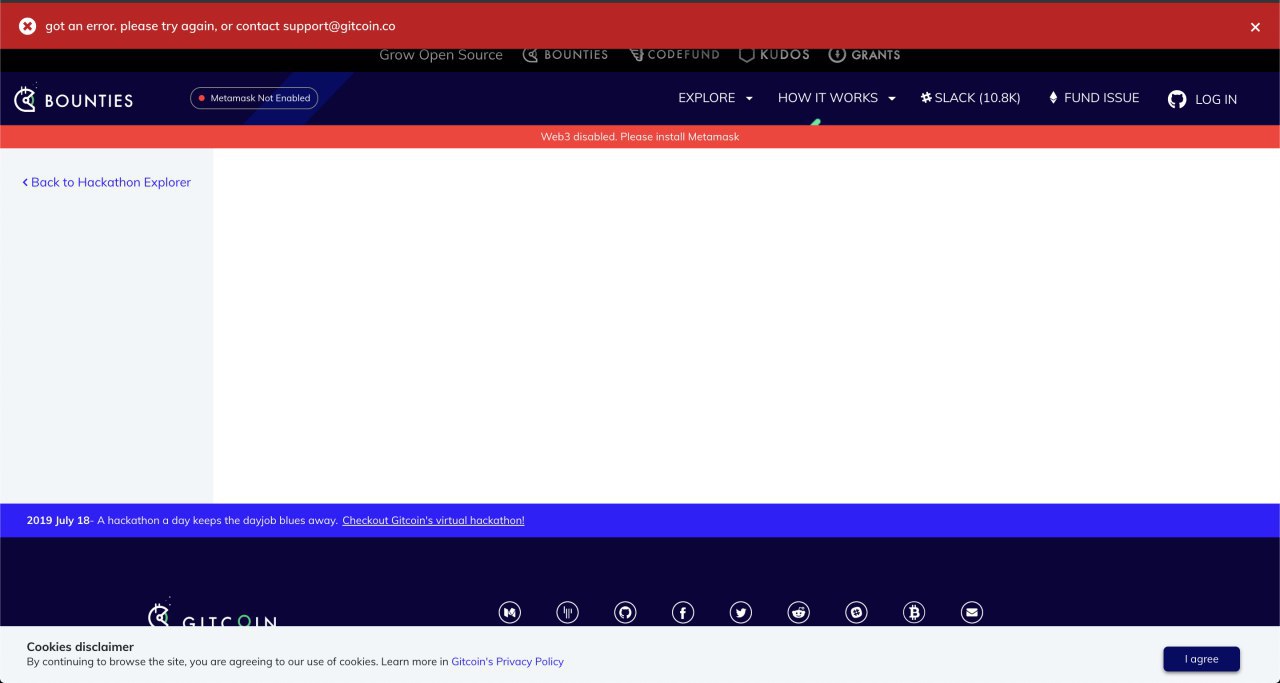Click the GitHub octocat icon beside Log In
Image resolution: width=1280 pixels, height=683 pixels.
click(1177, 99)
